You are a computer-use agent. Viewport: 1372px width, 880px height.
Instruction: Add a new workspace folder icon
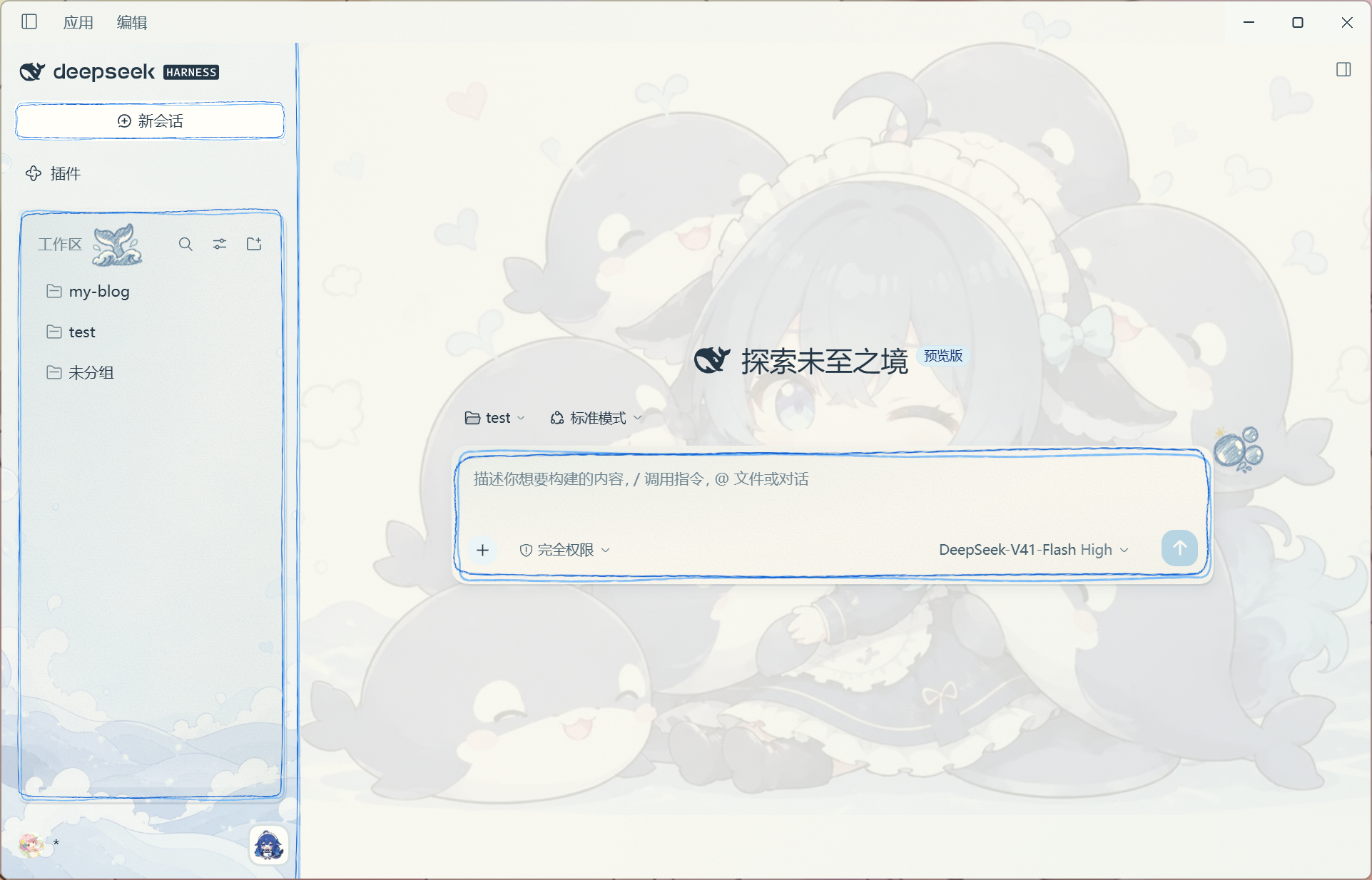tap(254, 244)
